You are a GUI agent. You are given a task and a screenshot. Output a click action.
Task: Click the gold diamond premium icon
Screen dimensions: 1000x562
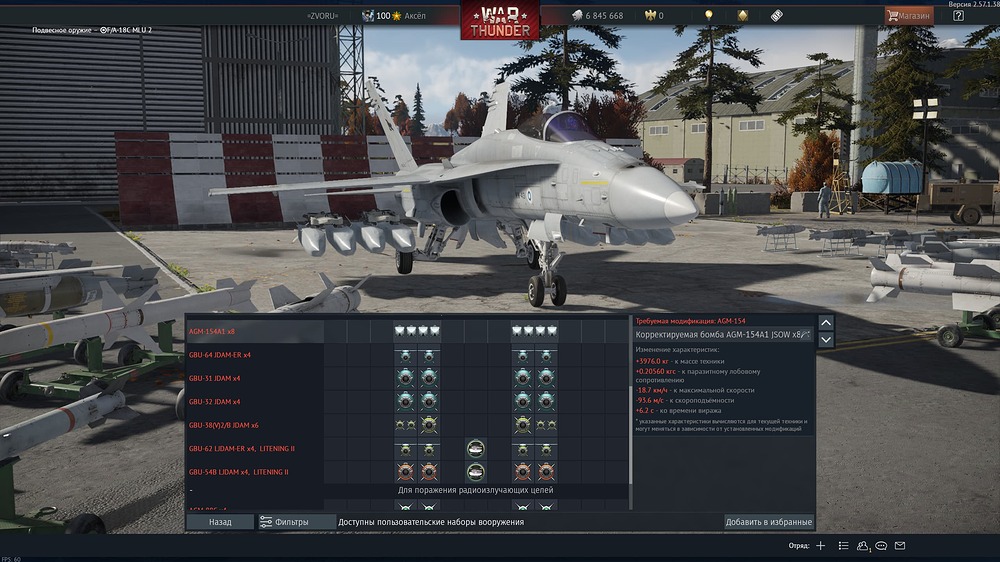743,15
